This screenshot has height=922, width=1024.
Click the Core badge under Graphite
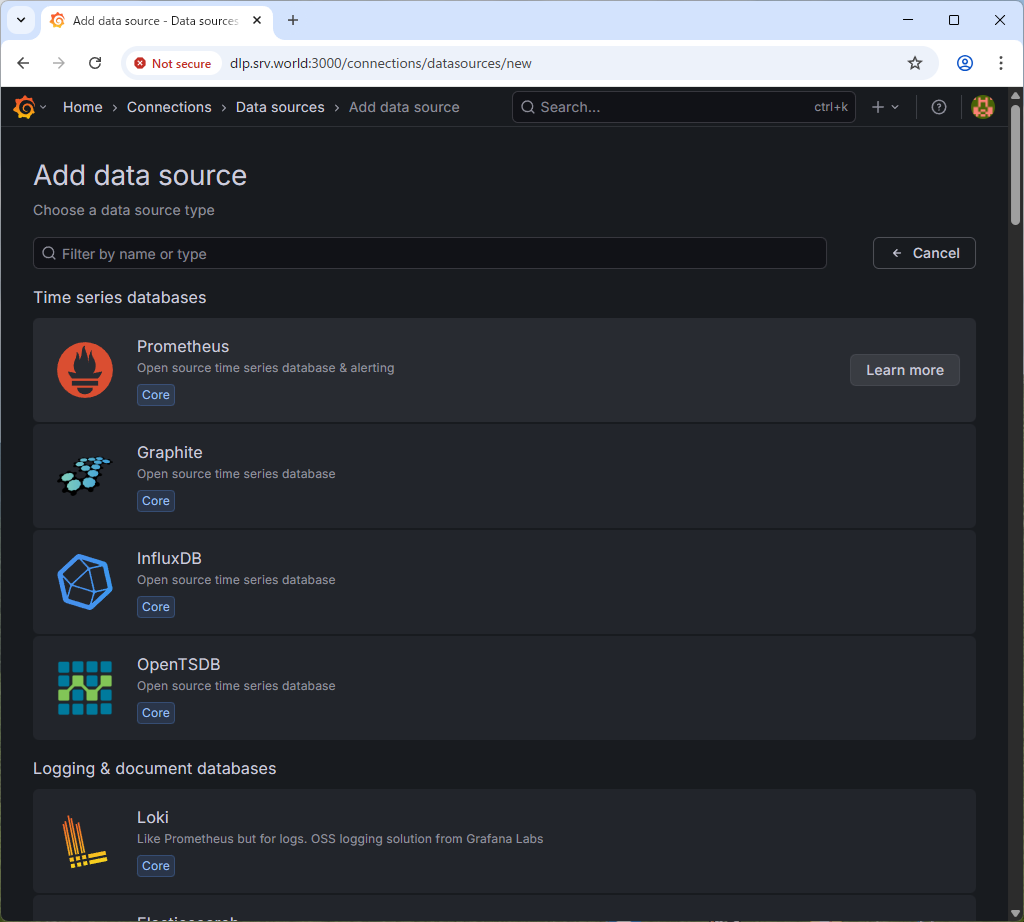tap(156, 501)
